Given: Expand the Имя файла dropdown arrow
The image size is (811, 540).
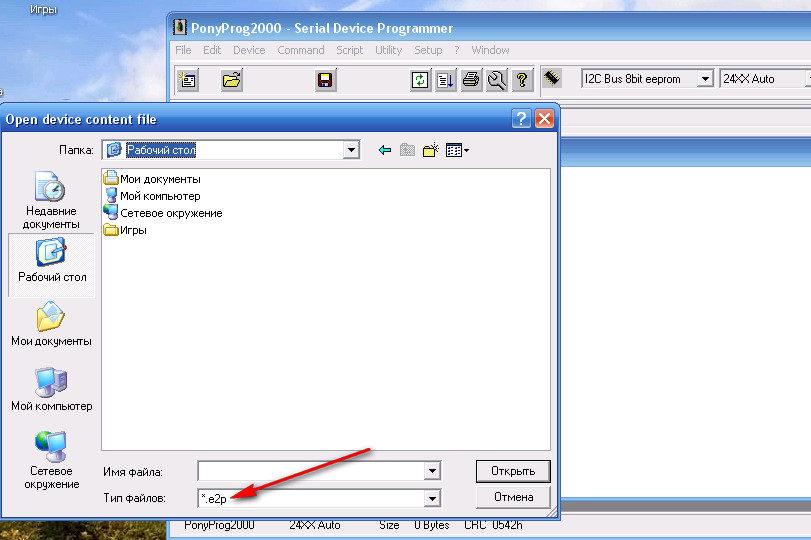Looking at the screenshot, I should [x=432, y=471].
